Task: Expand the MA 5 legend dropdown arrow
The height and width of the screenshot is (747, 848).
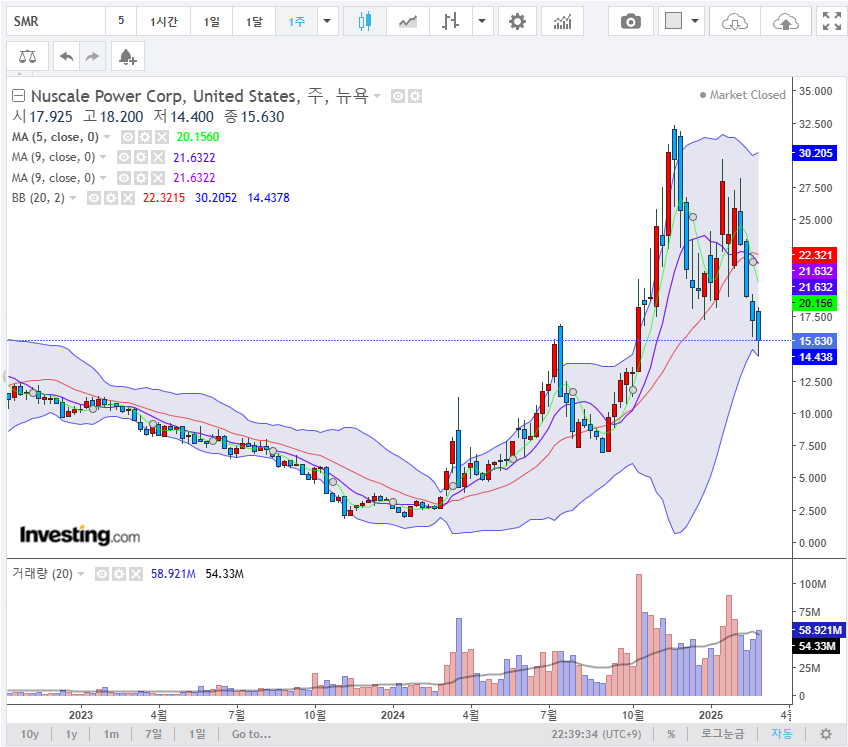Action: point(107,137)
